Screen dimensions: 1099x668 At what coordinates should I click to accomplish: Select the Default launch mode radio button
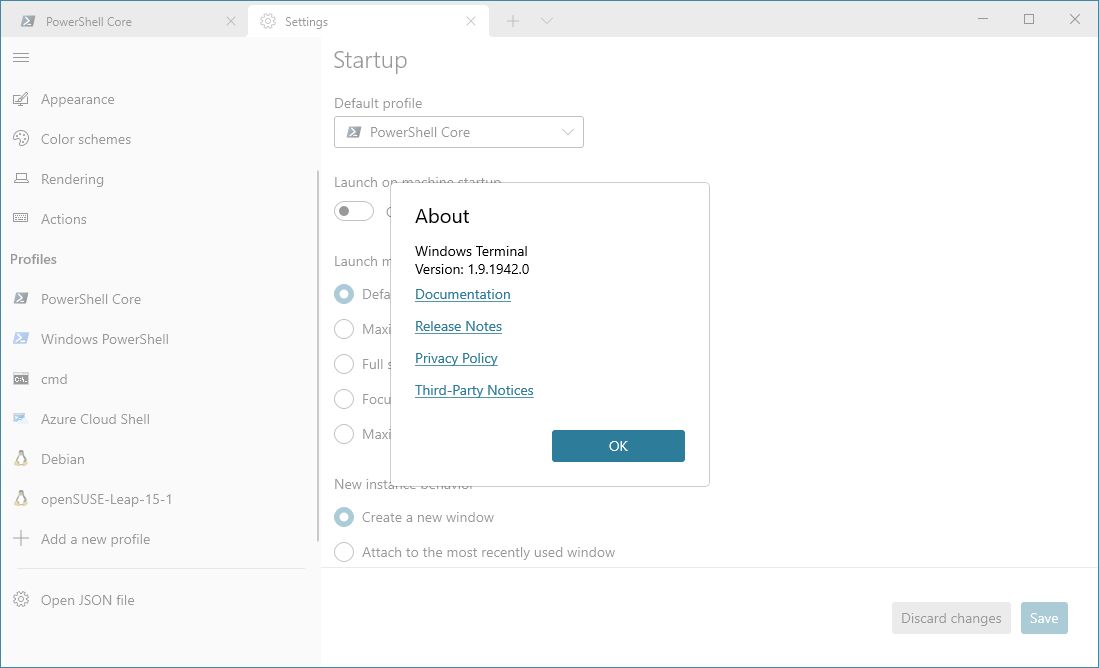[343, 294]
